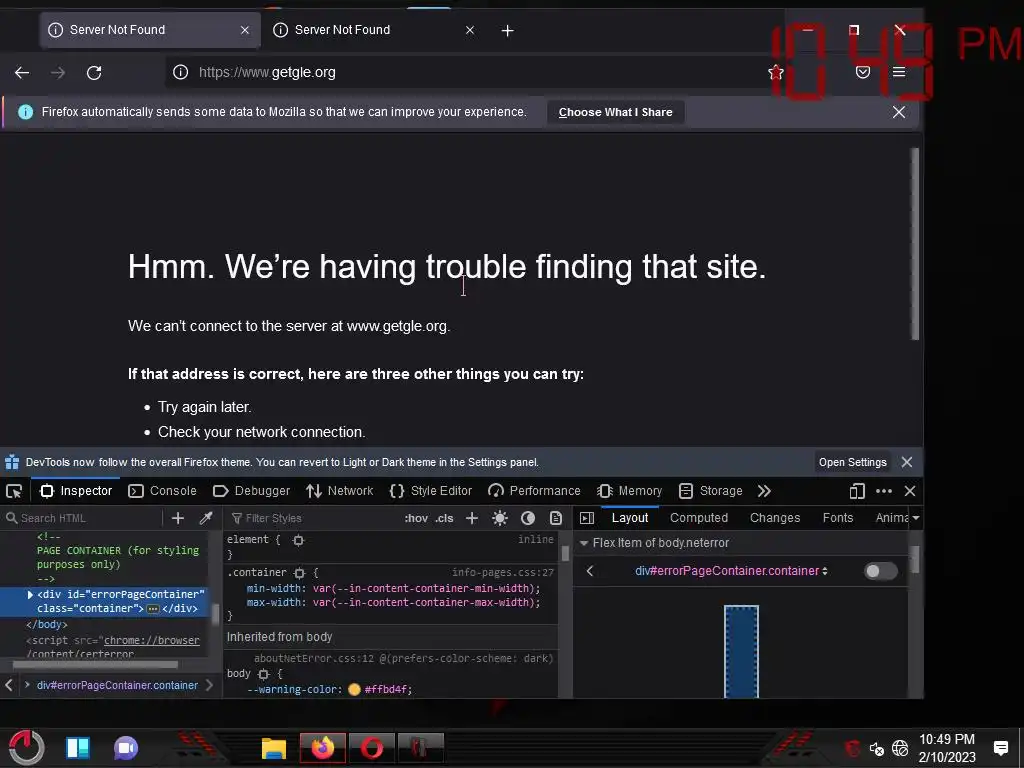Open the Debugger panel

[251, 491]
